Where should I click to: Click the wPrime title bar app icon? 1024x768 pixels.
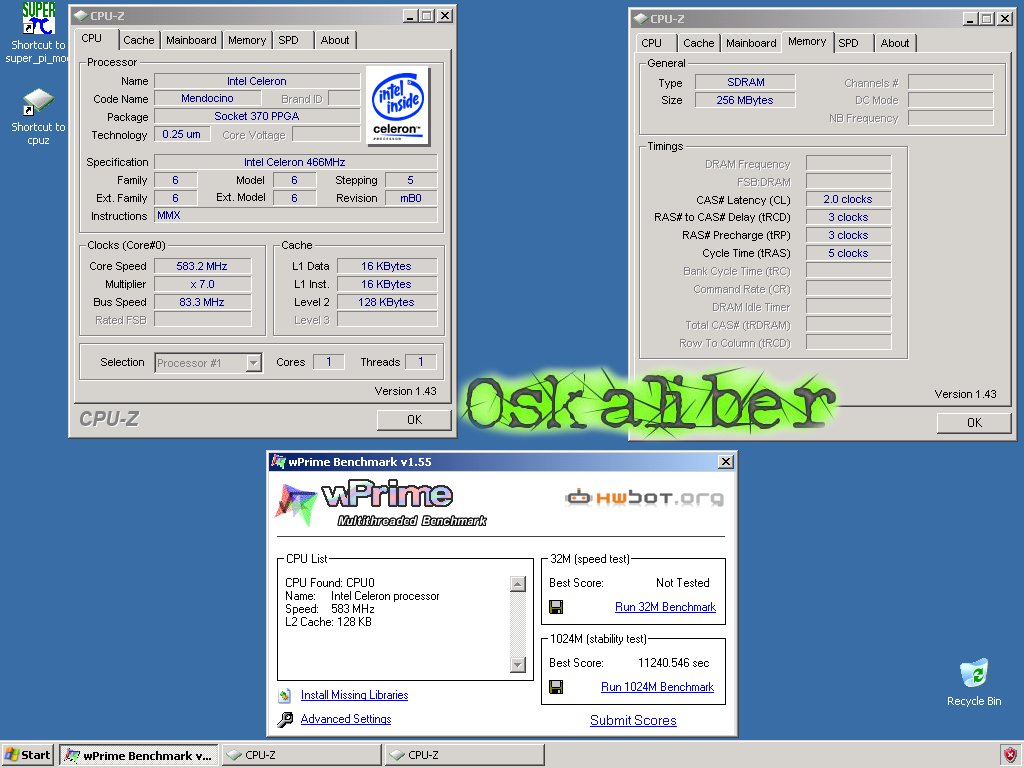[x=279, y=462]
